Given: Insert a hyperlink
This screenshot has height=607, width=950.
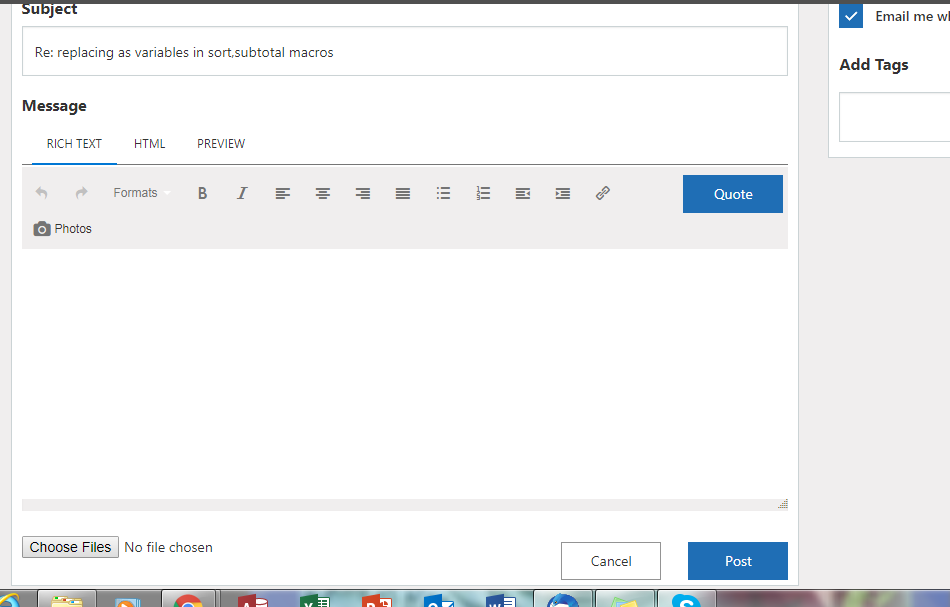Looking at the screenshot, I should [603, 193].
